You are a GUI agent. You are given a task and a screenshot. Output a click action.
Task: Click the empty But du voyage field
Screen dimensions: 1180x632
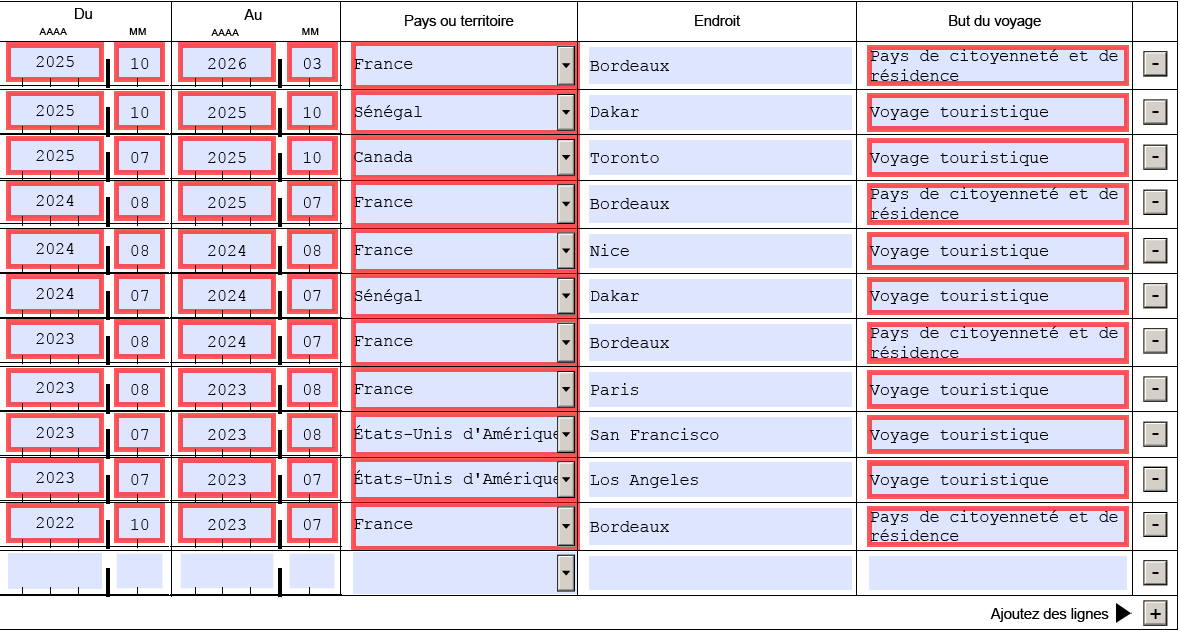coord(997,573)
